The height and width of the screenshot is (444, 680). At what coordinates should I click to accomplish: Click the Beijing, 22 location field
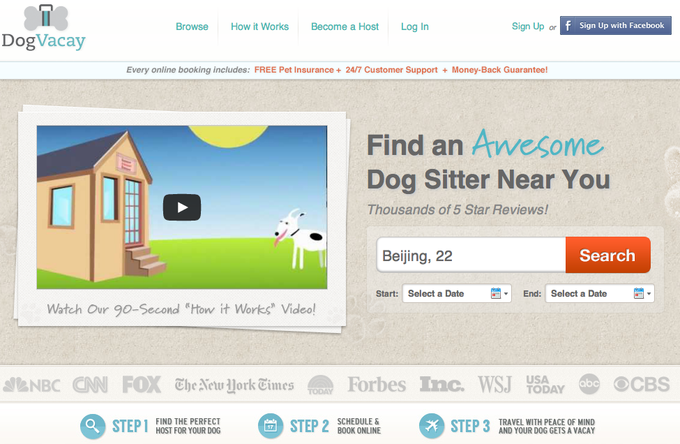coord(471,255)
